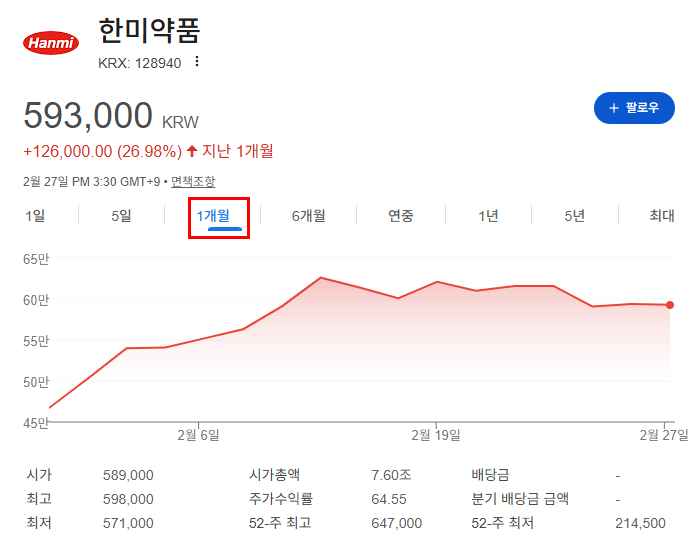This screenshot has height=552, width=691.
Task: Click the 52-주 최고 label
Action: point(280,523)
